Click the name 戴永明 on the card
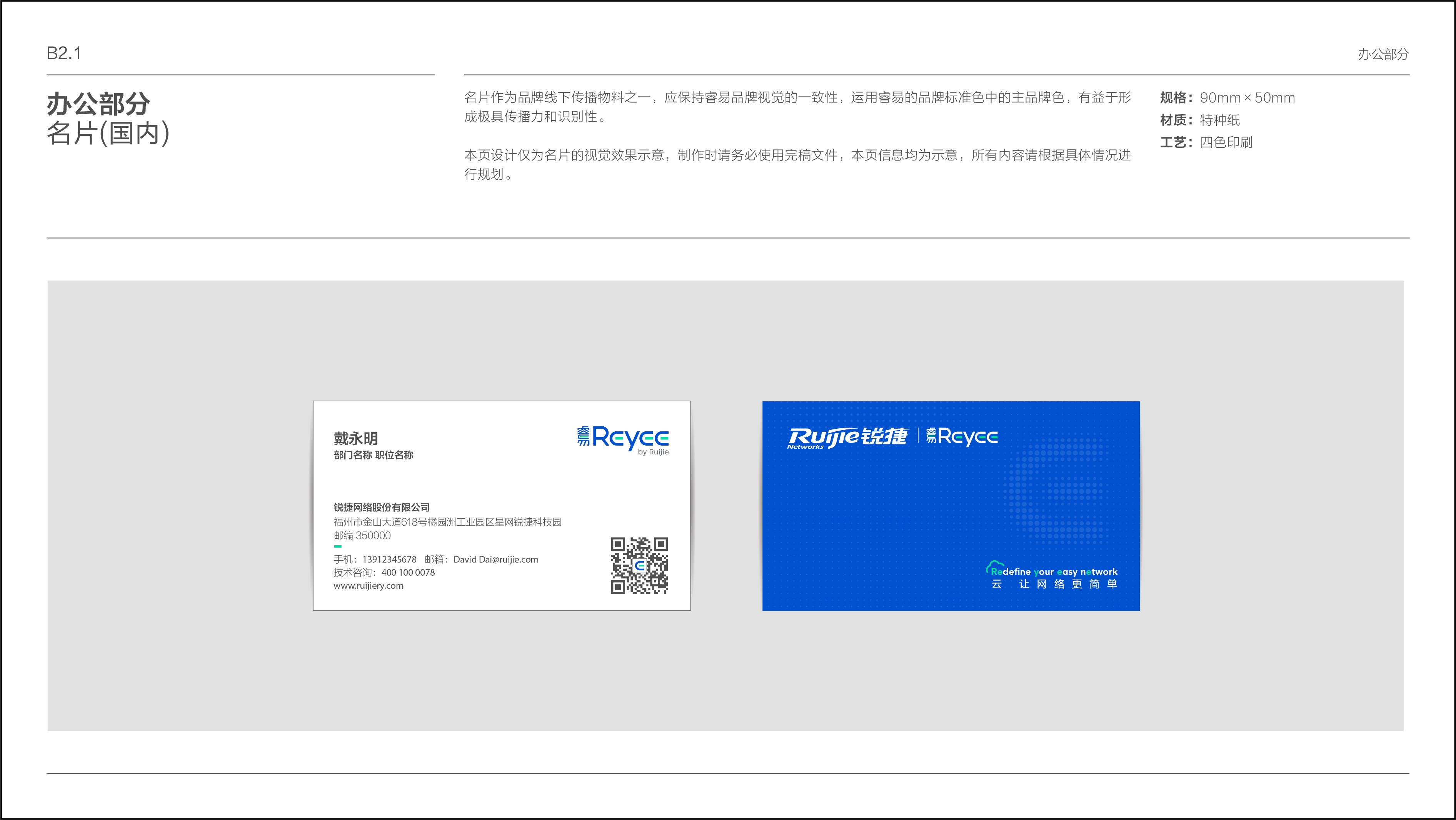This screenshot has width=1456, height=820. 355,438
